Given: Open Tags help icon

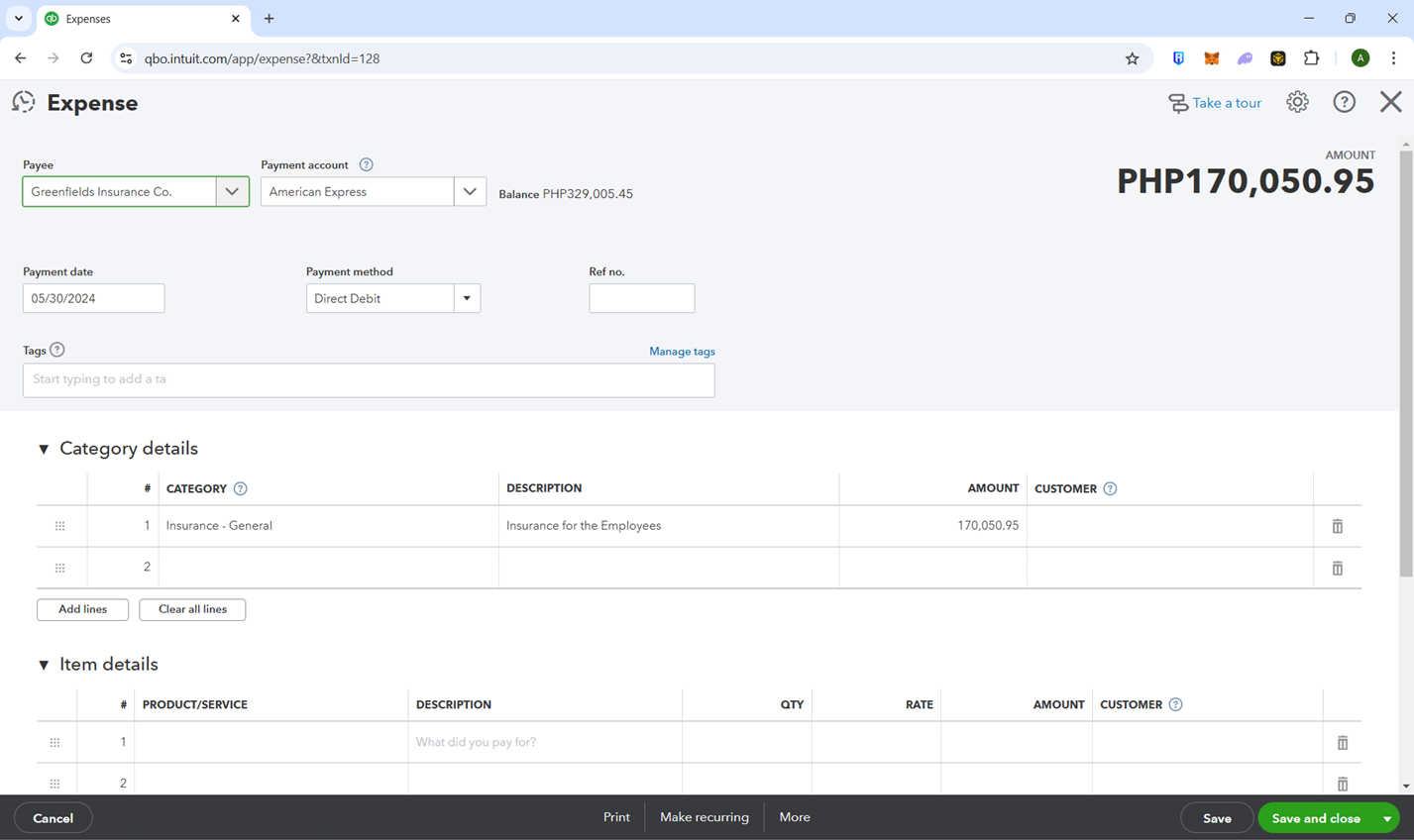Looking at the screenshot, I should point(57,350).
